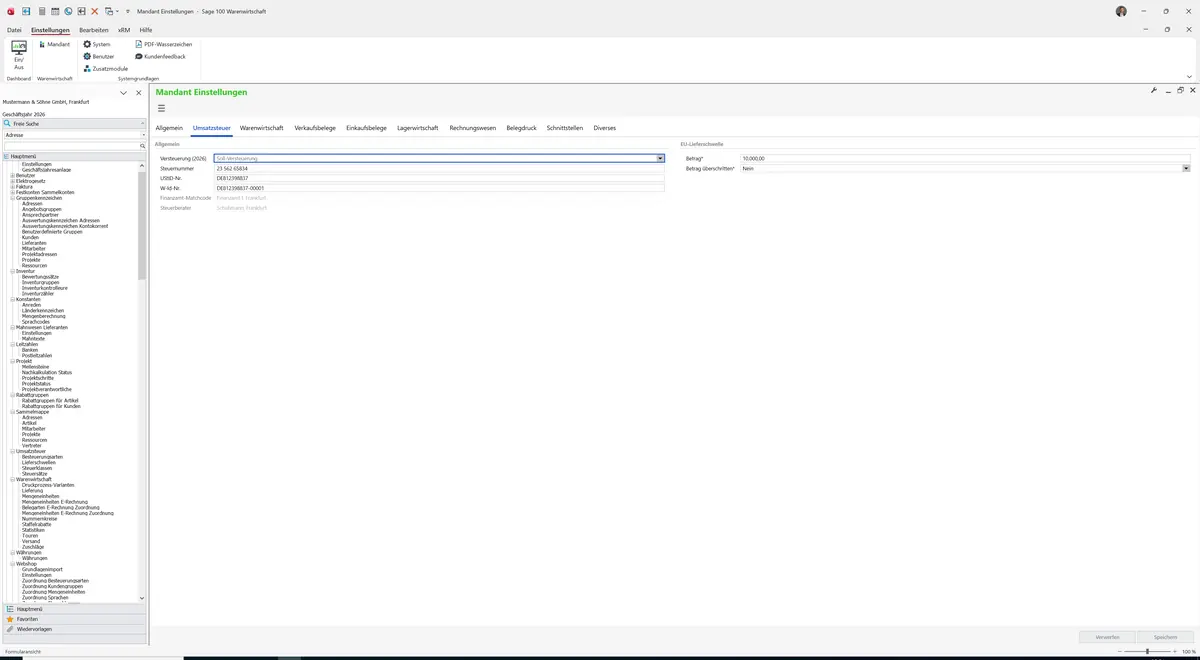Close the navigation side panel
The image size is (1200, 660).
tap(139, 93)
